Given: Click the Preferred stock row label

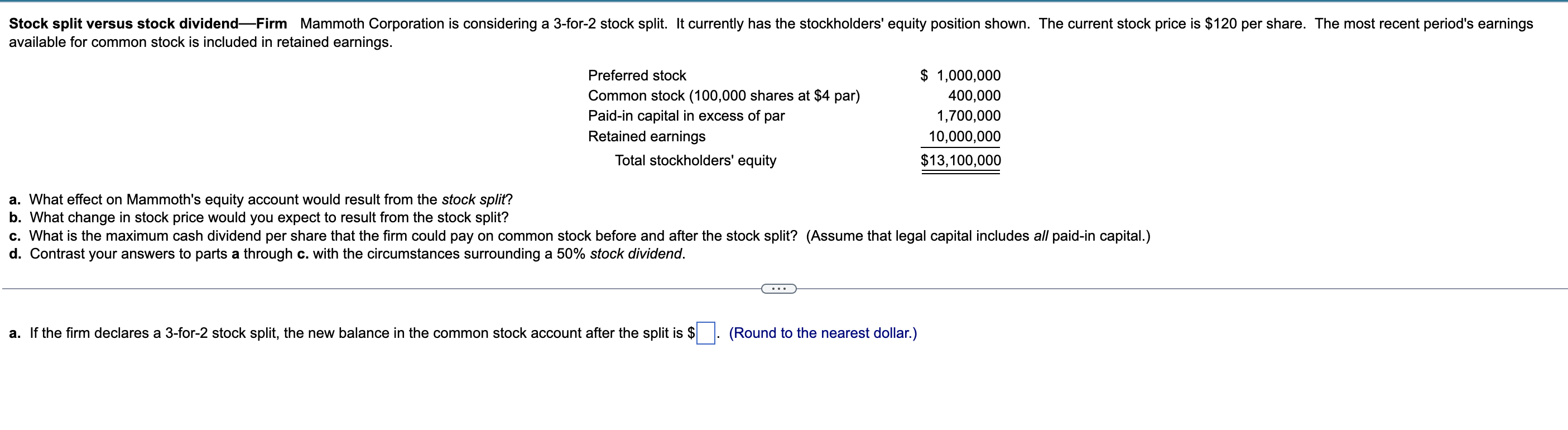Looking at the screenshot, I should 637,75.
